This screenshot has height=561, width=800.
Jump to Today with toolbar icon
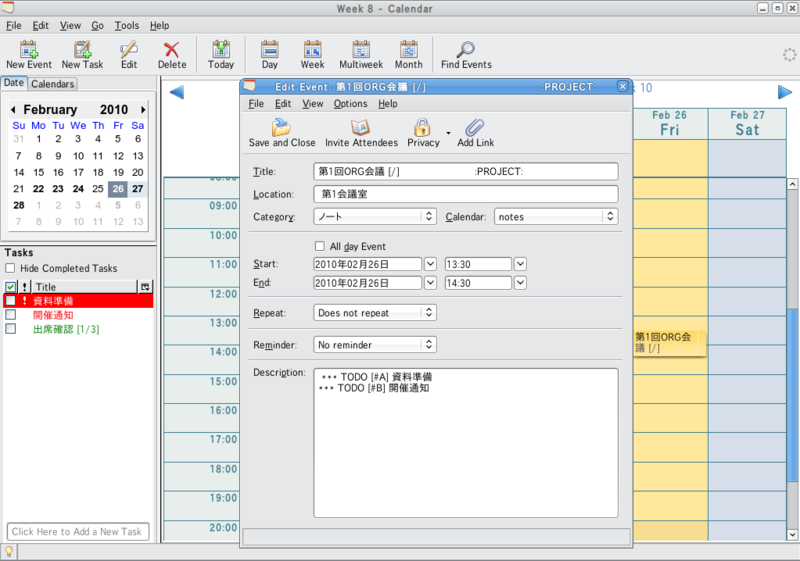(220, 50)
